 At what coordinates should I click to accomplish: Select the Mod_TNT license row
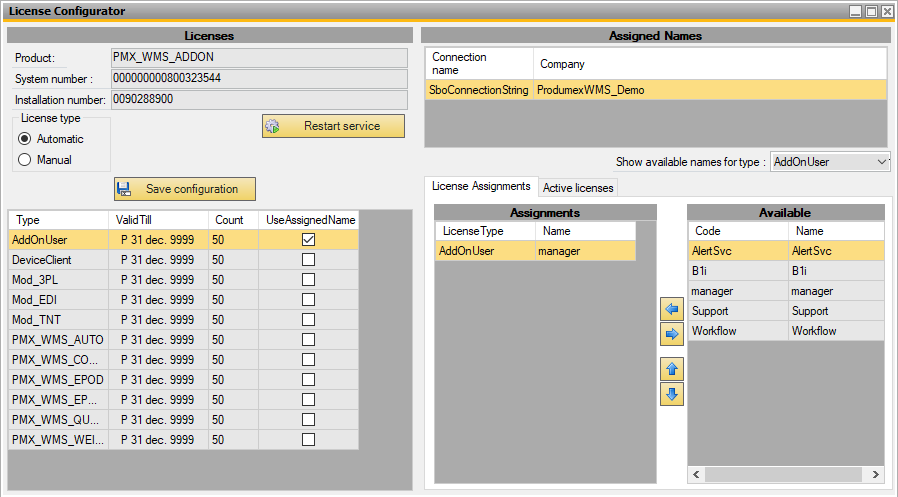58,320
